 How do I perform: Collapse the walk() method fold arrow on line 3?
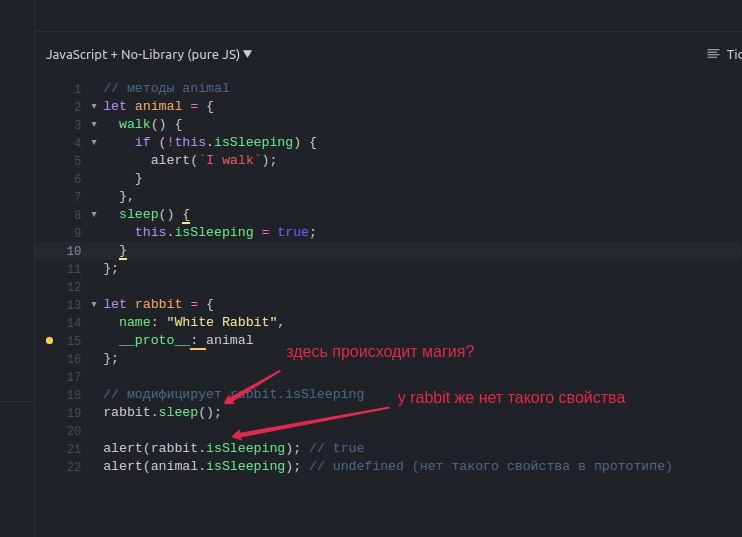tap(94, 124)
